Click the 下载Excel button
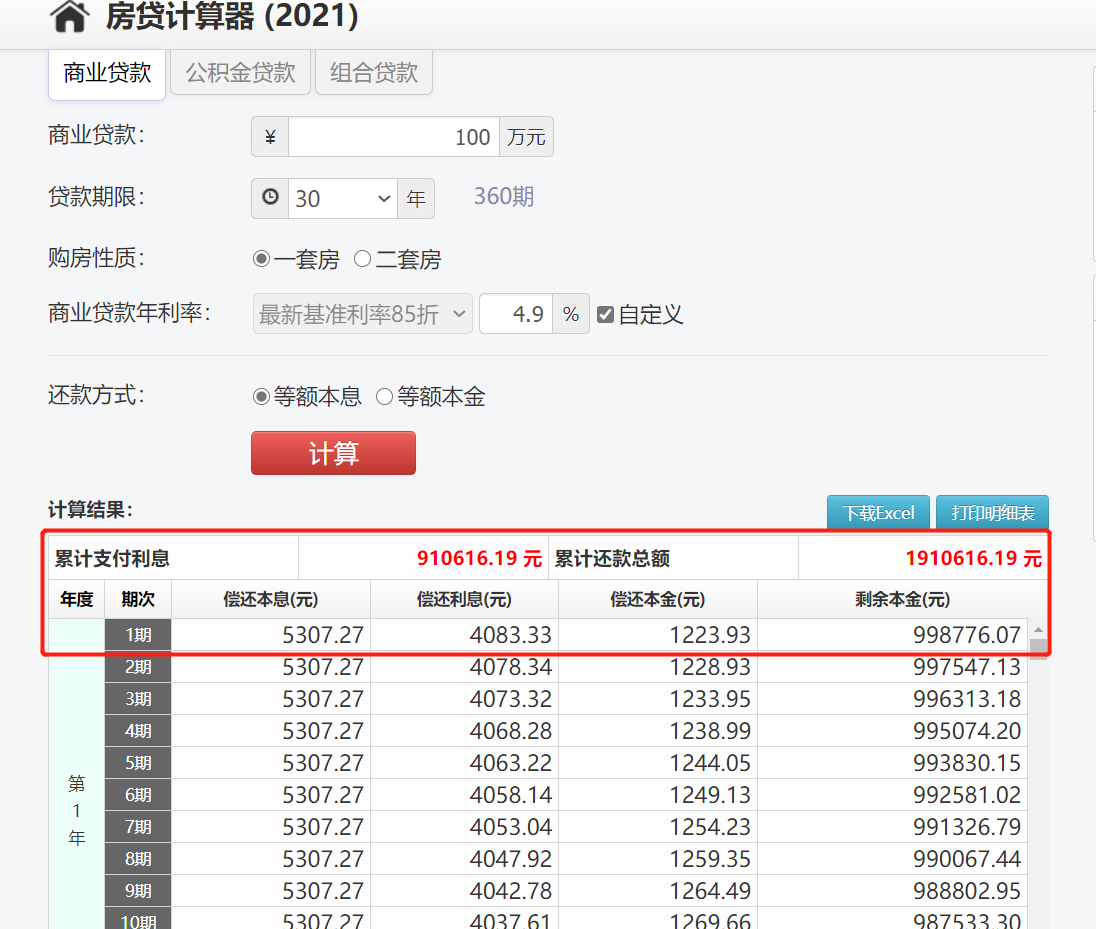Viewport: 1096px width, 929px height. tap(877, 512)
